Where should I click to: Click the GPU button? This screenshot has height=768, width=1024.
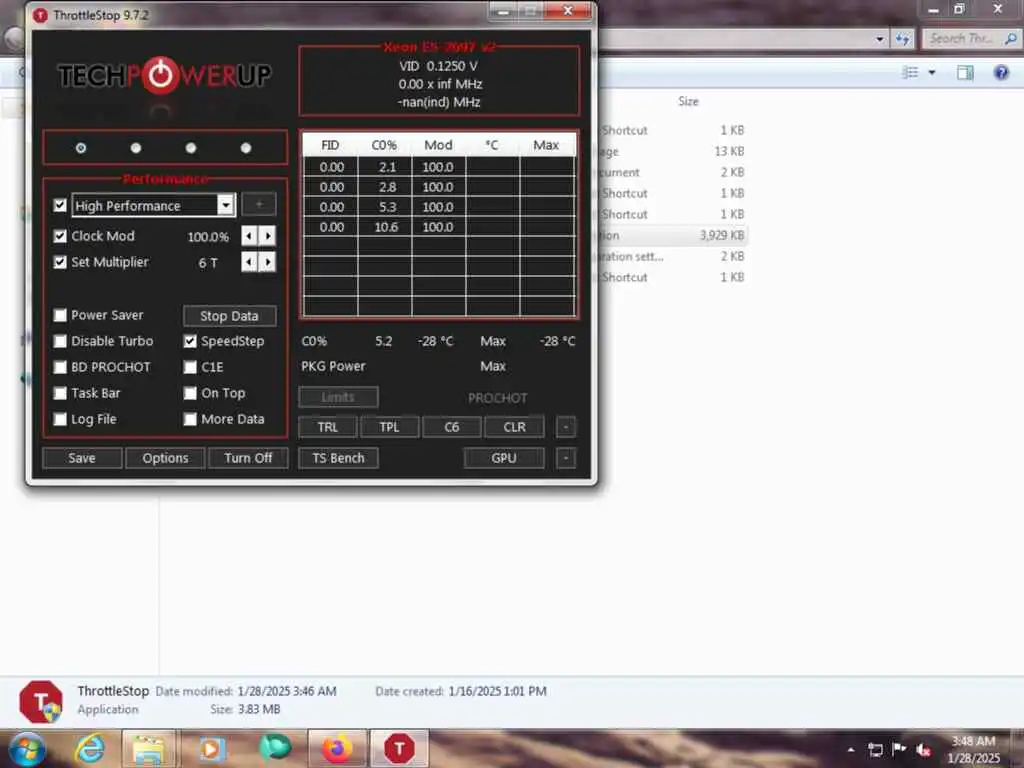(x=504, y=458)
